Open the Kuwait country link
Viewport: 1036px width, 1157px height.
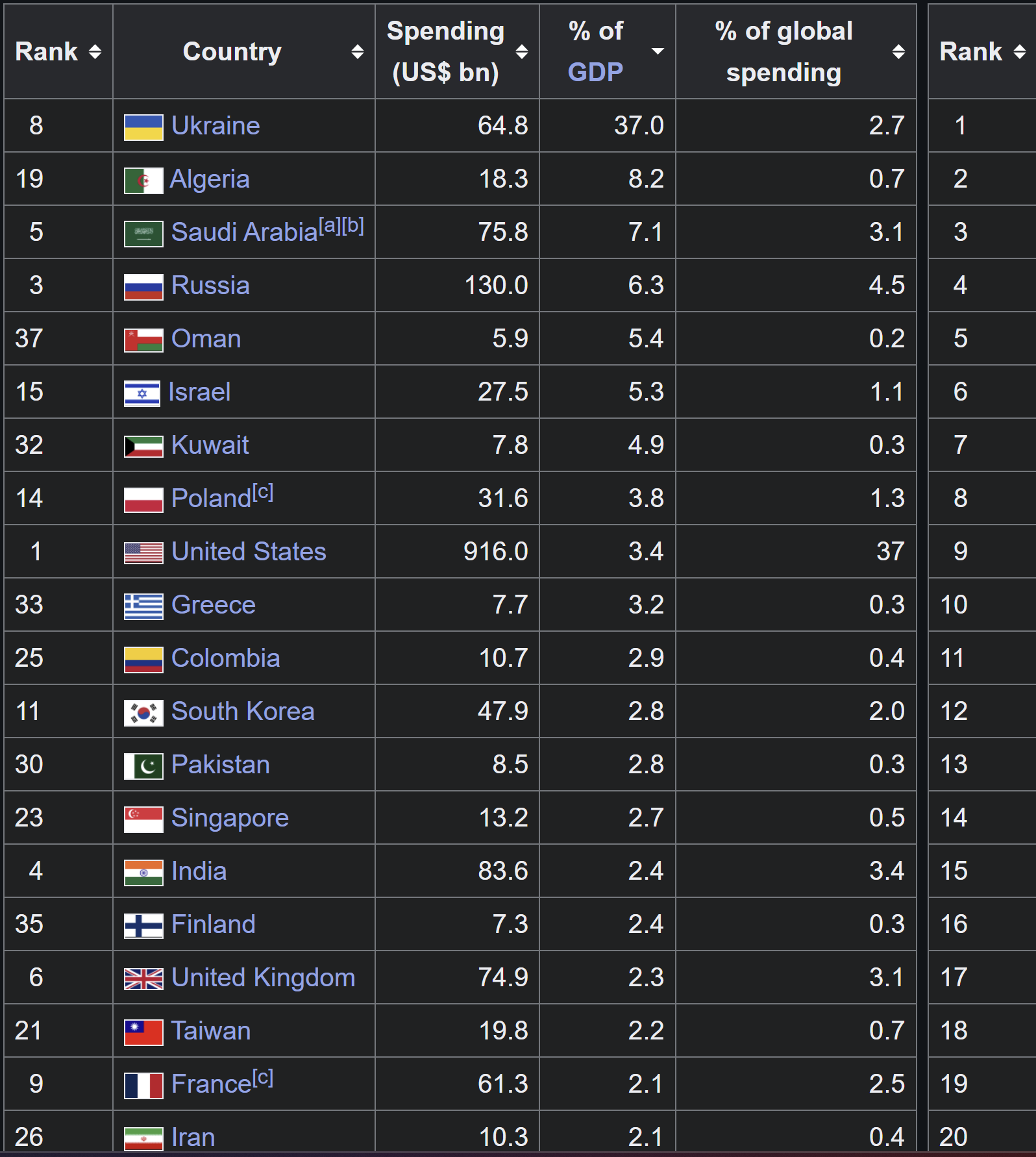point(210,445)
